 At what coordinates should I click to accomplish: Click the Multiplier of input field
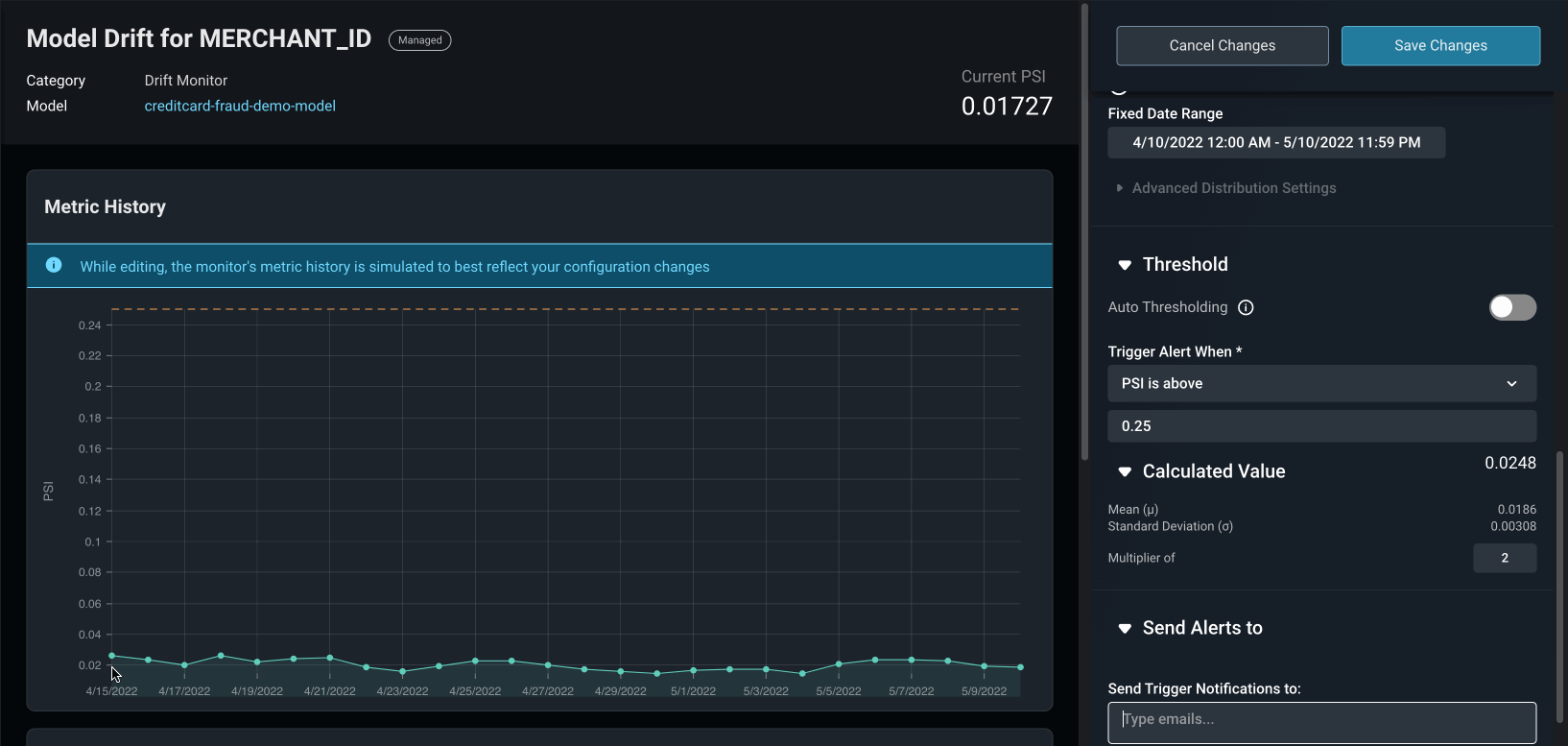(x=1504, y=558)
